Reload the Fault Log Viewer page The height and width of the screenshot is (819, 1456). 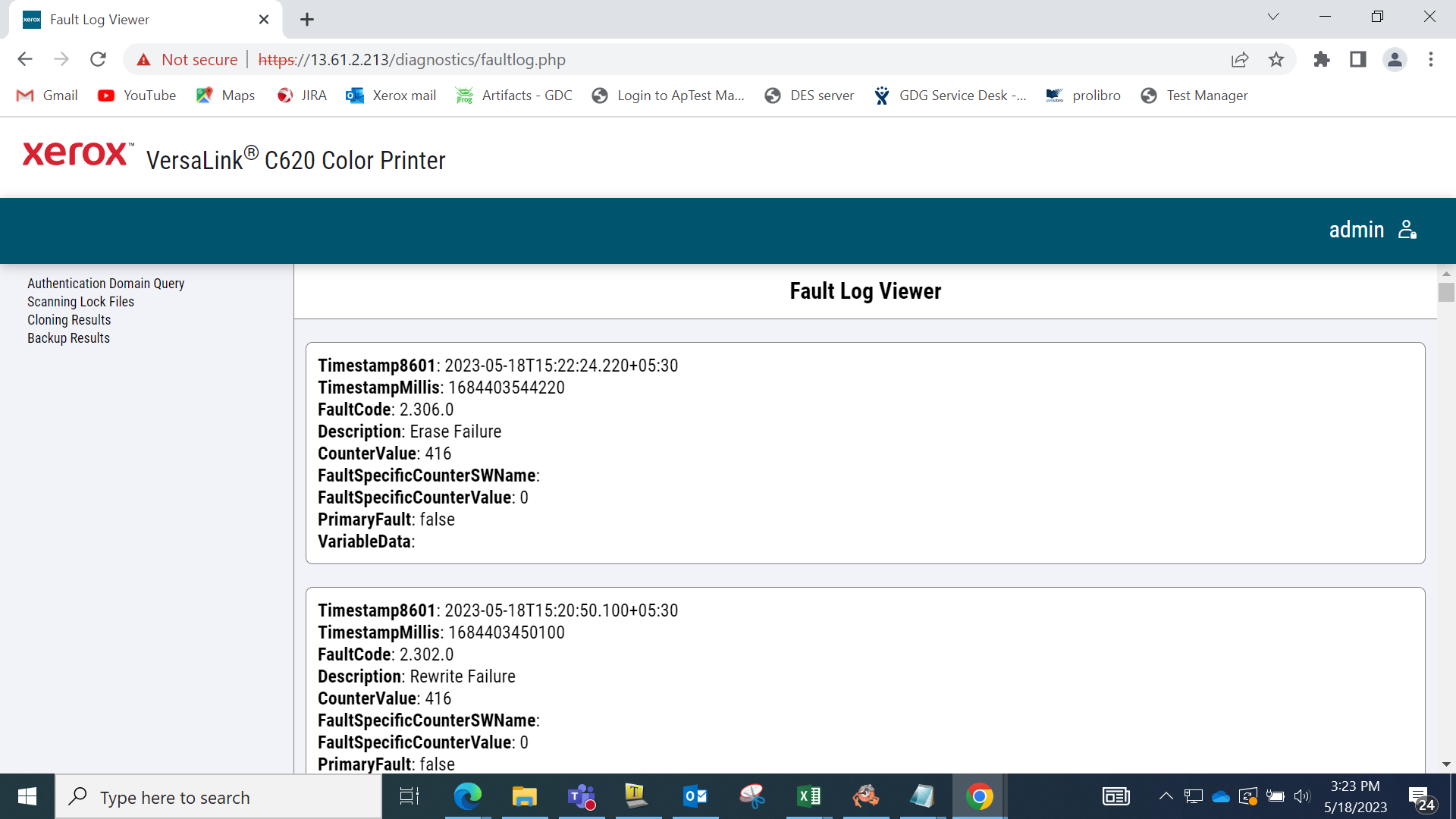(x=98, y=59)
